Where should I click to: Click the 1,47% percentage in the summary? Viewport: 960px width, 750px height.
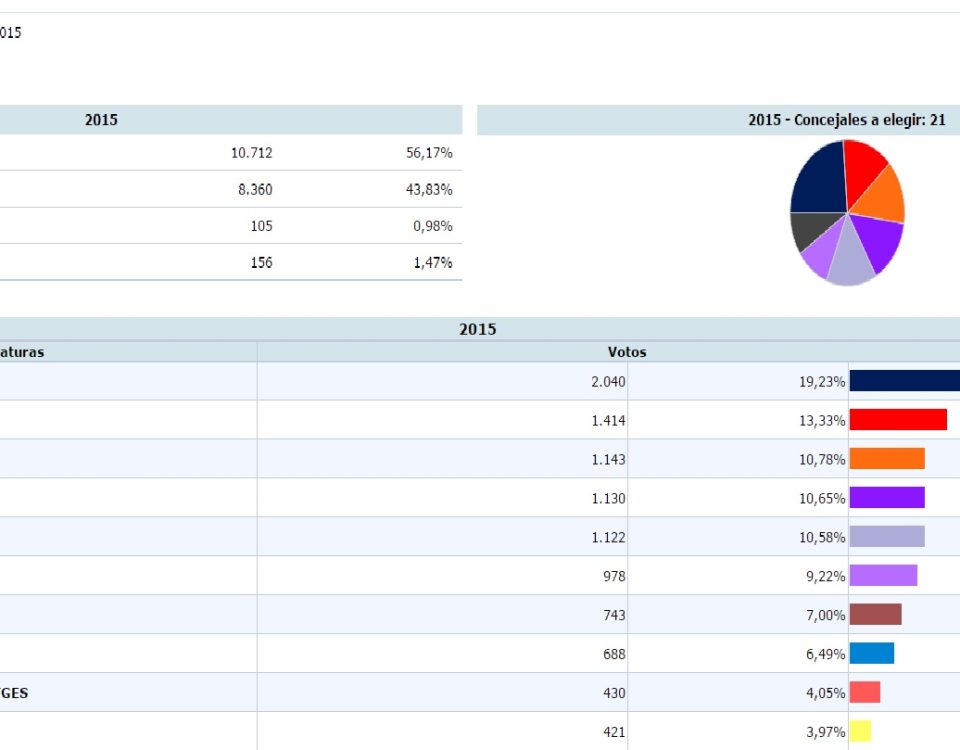pos(432,262)
